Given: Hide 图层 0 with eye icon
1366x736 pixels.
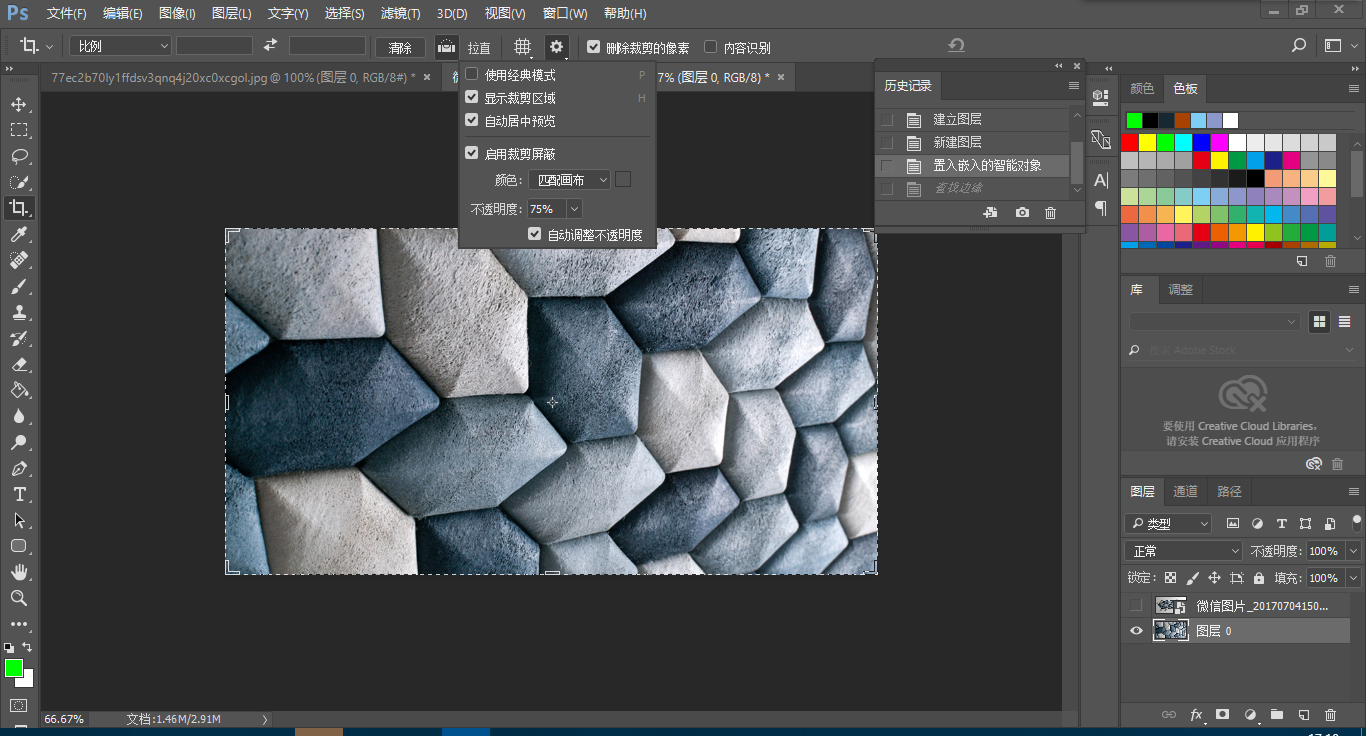Looking at the screenshot, I should 1136,631.
